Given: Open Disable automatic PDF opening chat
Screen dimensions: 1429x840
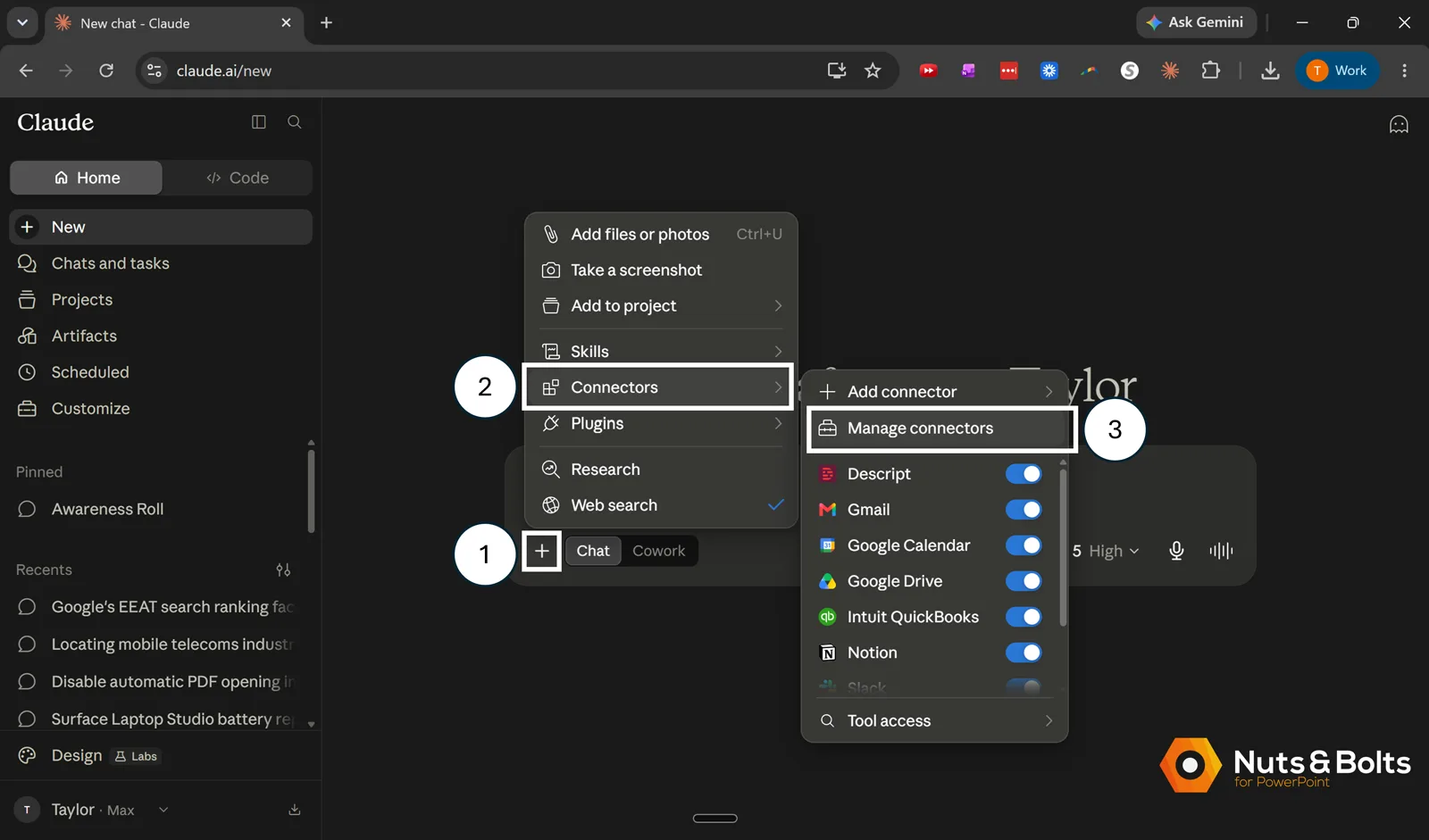Looking at the screenshot, I should (156, 682).
